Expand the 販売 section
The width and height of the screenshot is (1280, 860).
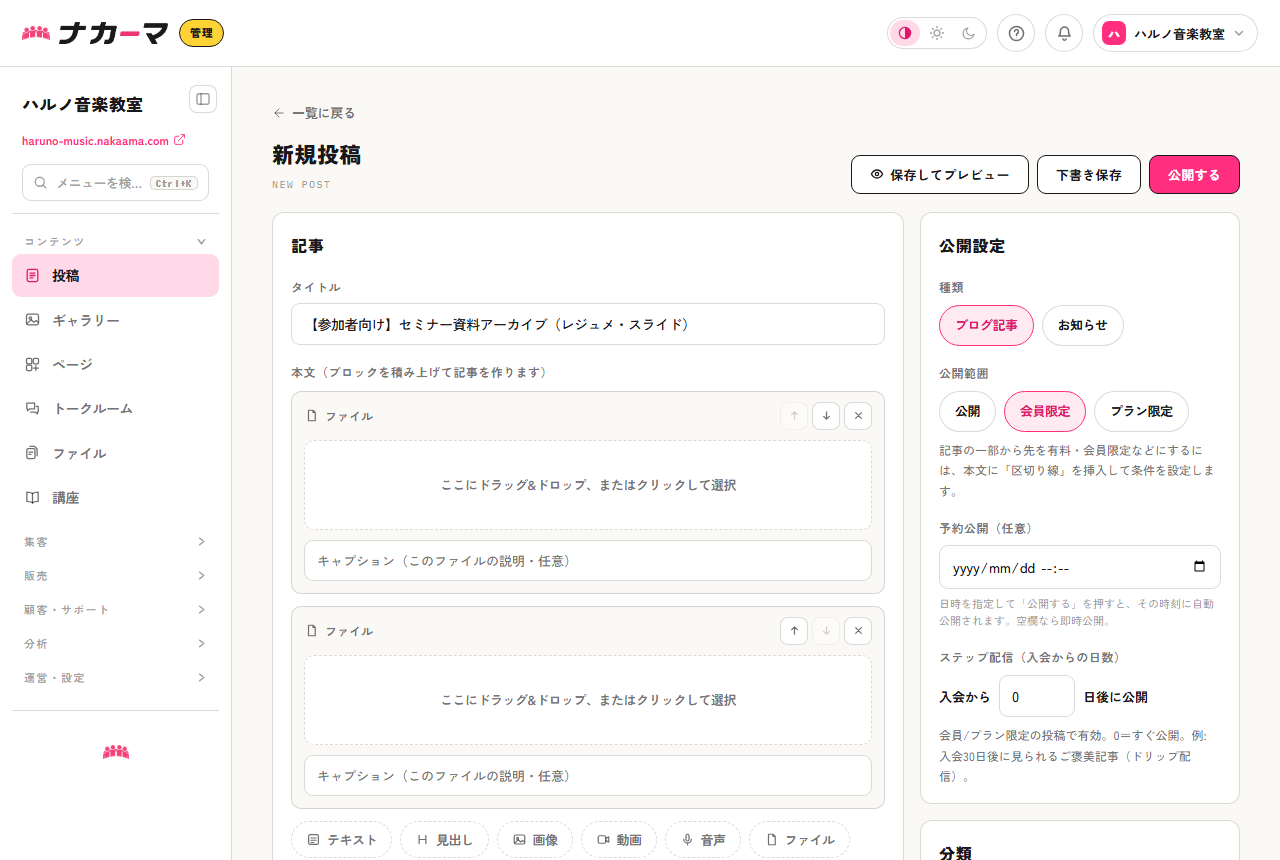click(x=115, y=576)
